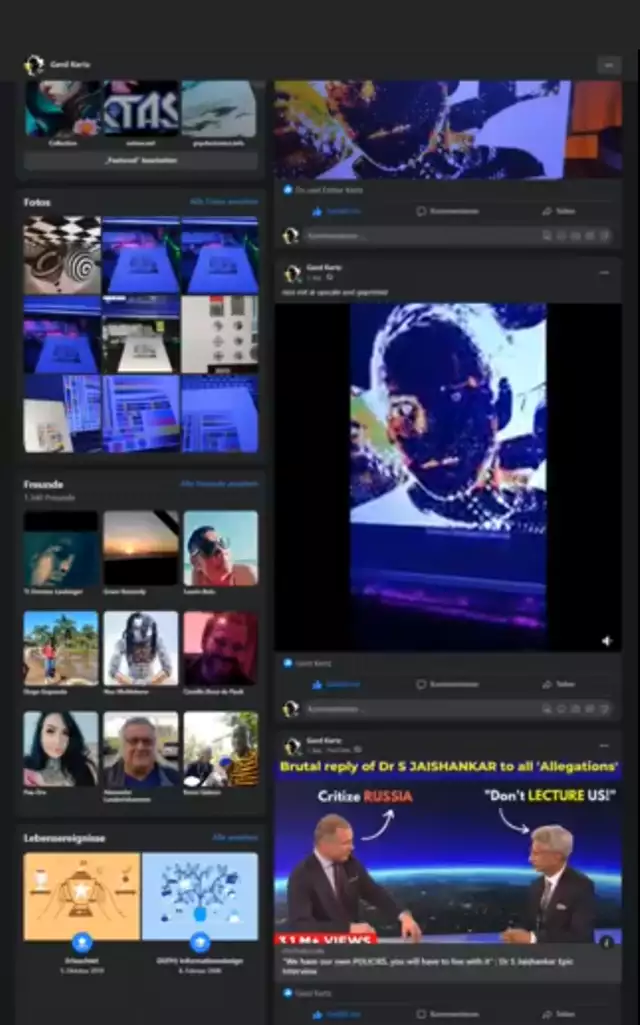The height and width of the screenshot is (1025, 640).
Task: Click the comment field under the video post
Action: 457,709
